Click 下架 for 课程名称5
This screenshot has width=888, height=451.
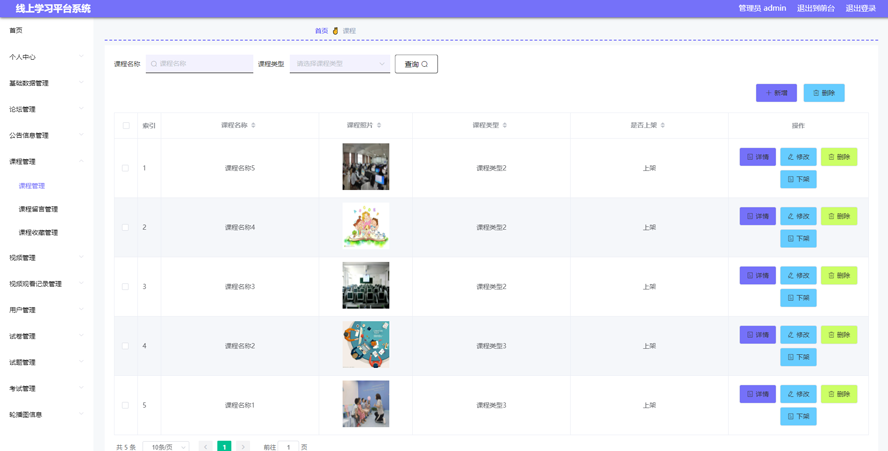point(799,179)
